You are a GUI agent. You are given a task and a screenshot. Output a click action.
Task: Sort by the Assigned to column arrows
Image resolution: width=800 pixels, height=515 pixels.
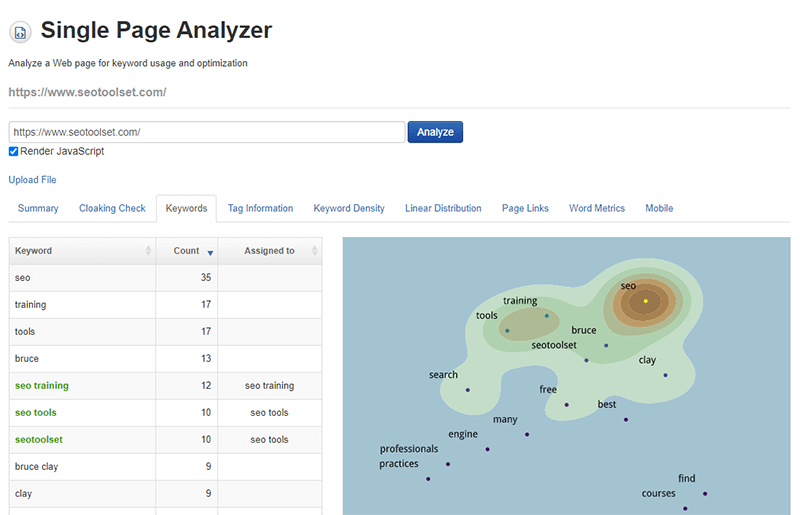tap(314, 251)
